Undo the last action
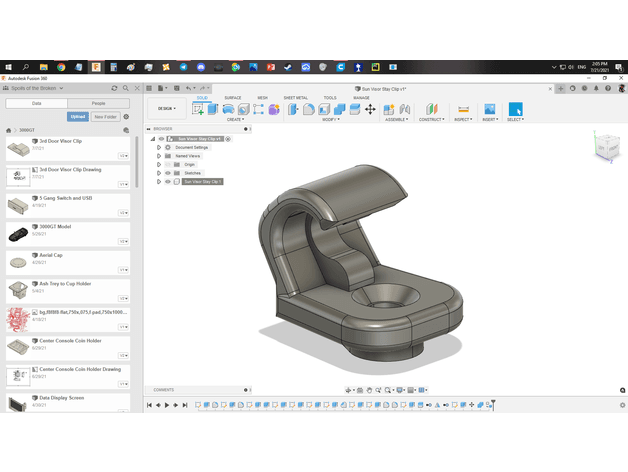This screenshot has height=472, width=628. [x=189, y=88]
